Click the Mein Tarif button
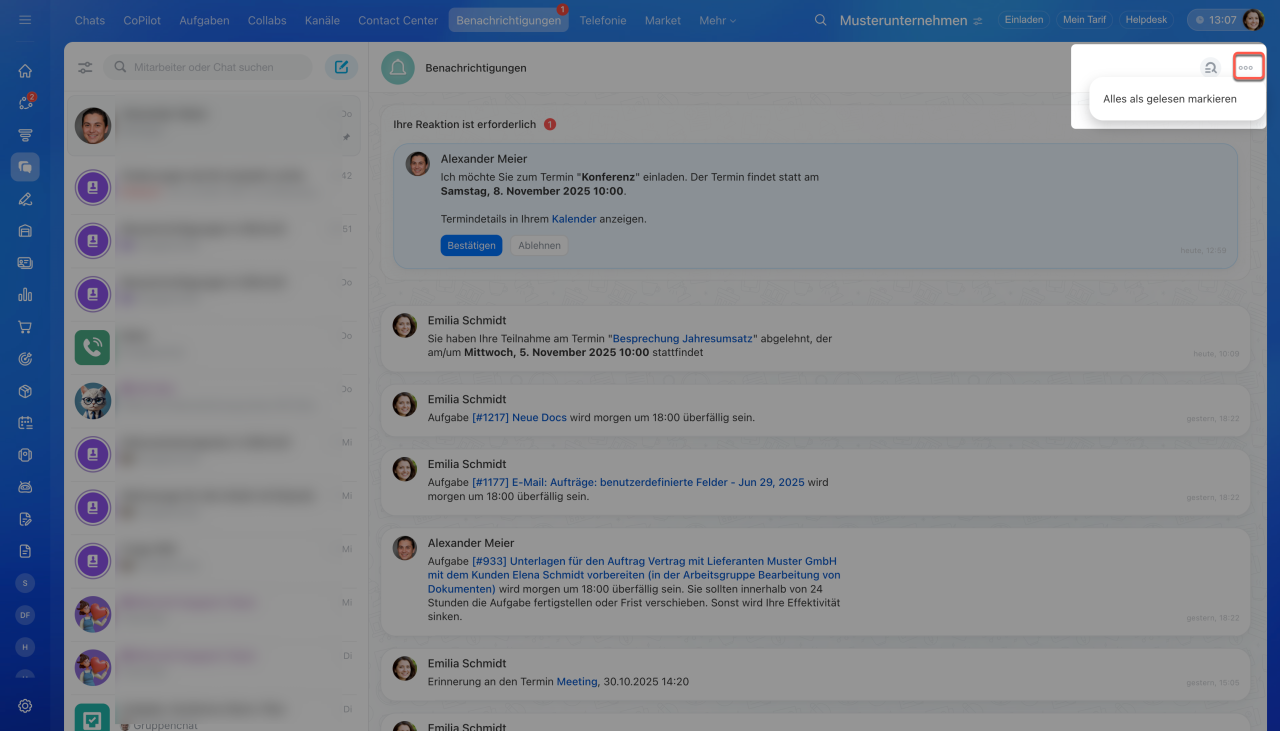Screen dimensions: 1280x731 point(1084,20)
